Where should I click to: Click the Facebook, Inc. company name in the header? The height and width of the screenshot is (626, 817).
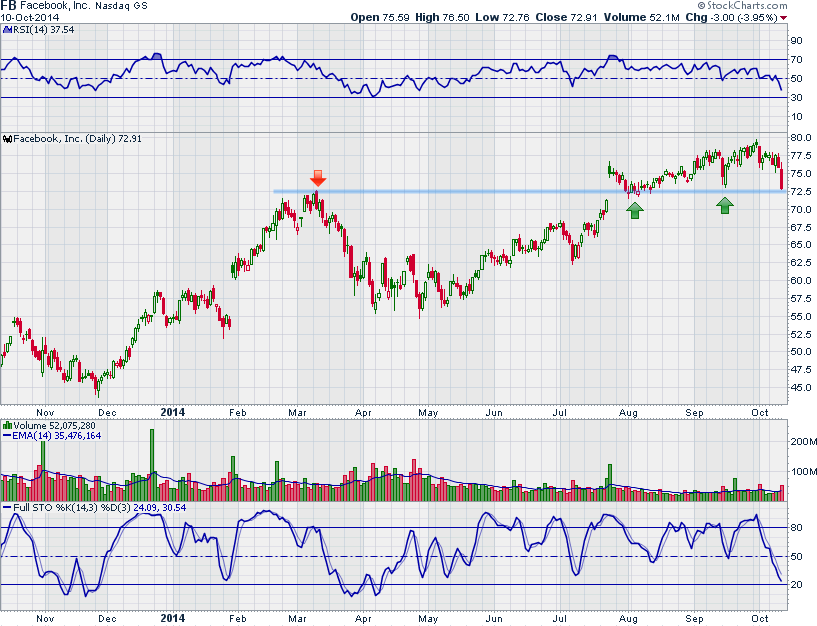[x=55, y=6]
